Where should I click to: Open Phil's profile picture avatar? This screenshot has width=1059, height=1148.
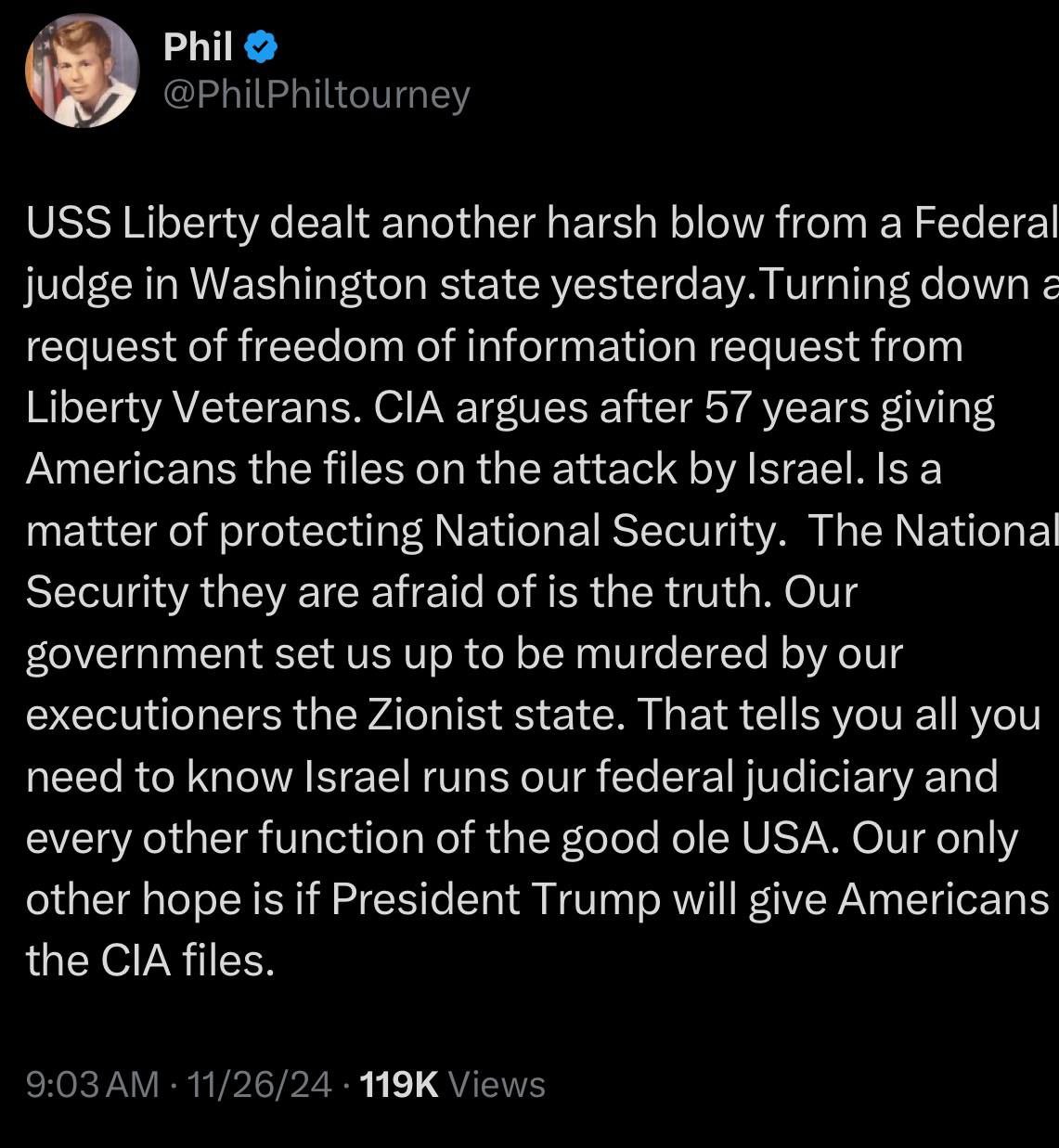[x=82, y=71]
